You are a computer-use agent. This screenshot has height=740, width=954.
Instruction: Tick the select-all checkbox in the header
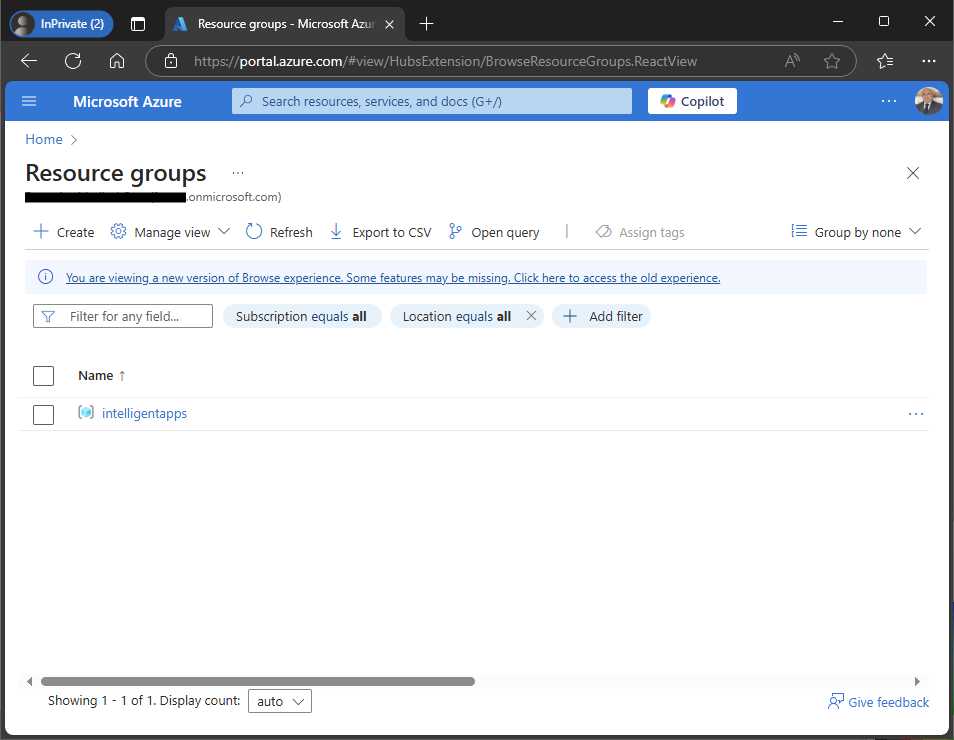(43, 375)
